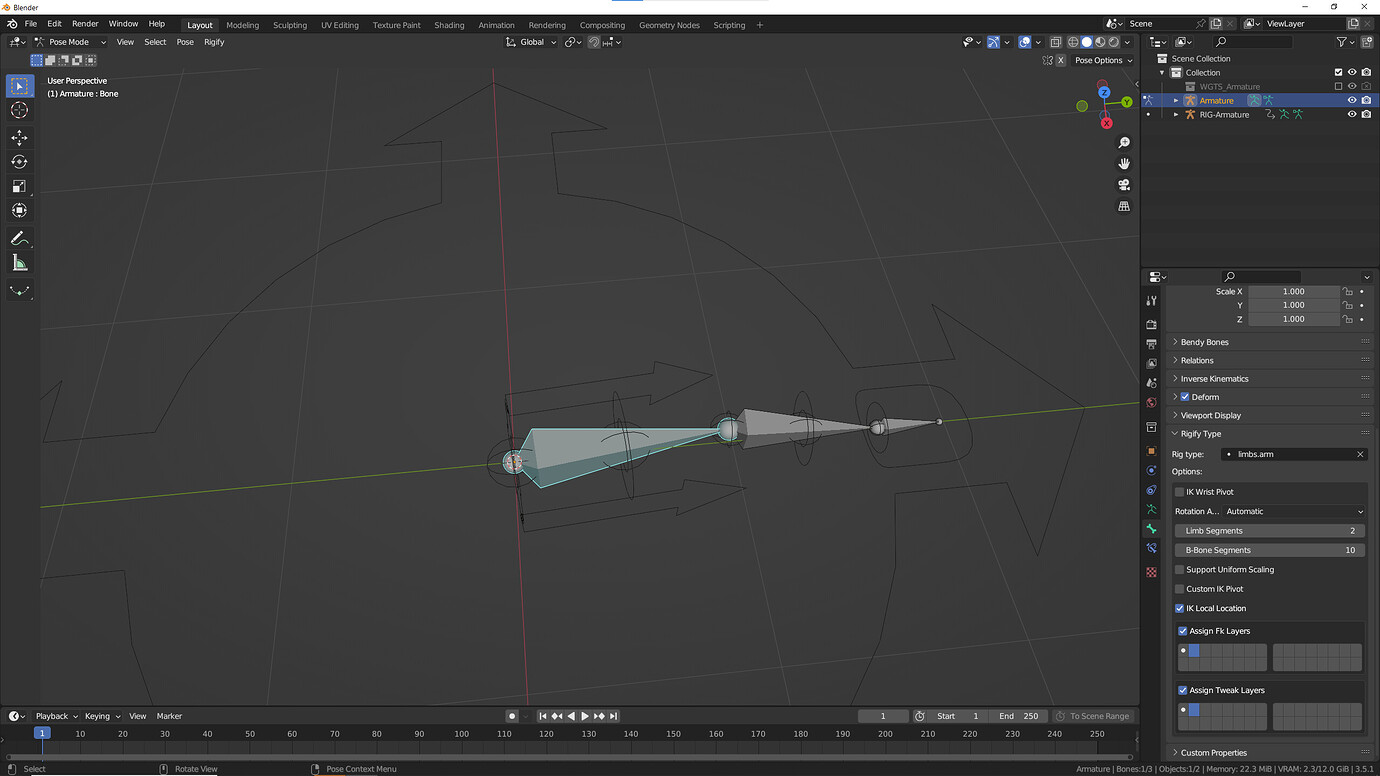Image resolution: width=1380 pixels, height=776 pixels.
Task: Activate the Annotate pencil tool
Action: point(19,238)
